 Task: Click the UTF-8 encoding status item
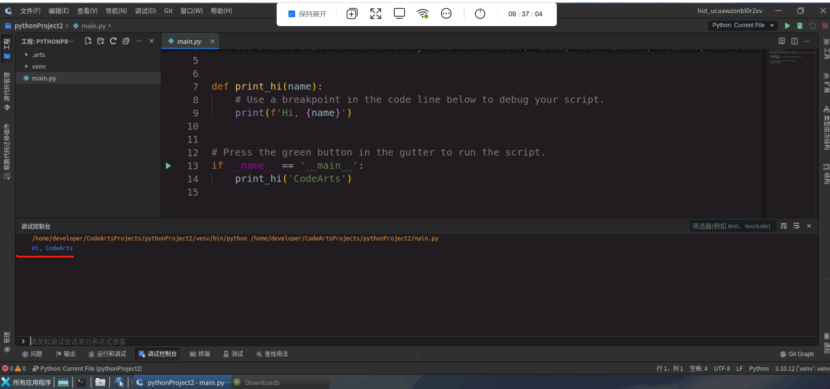721,368
